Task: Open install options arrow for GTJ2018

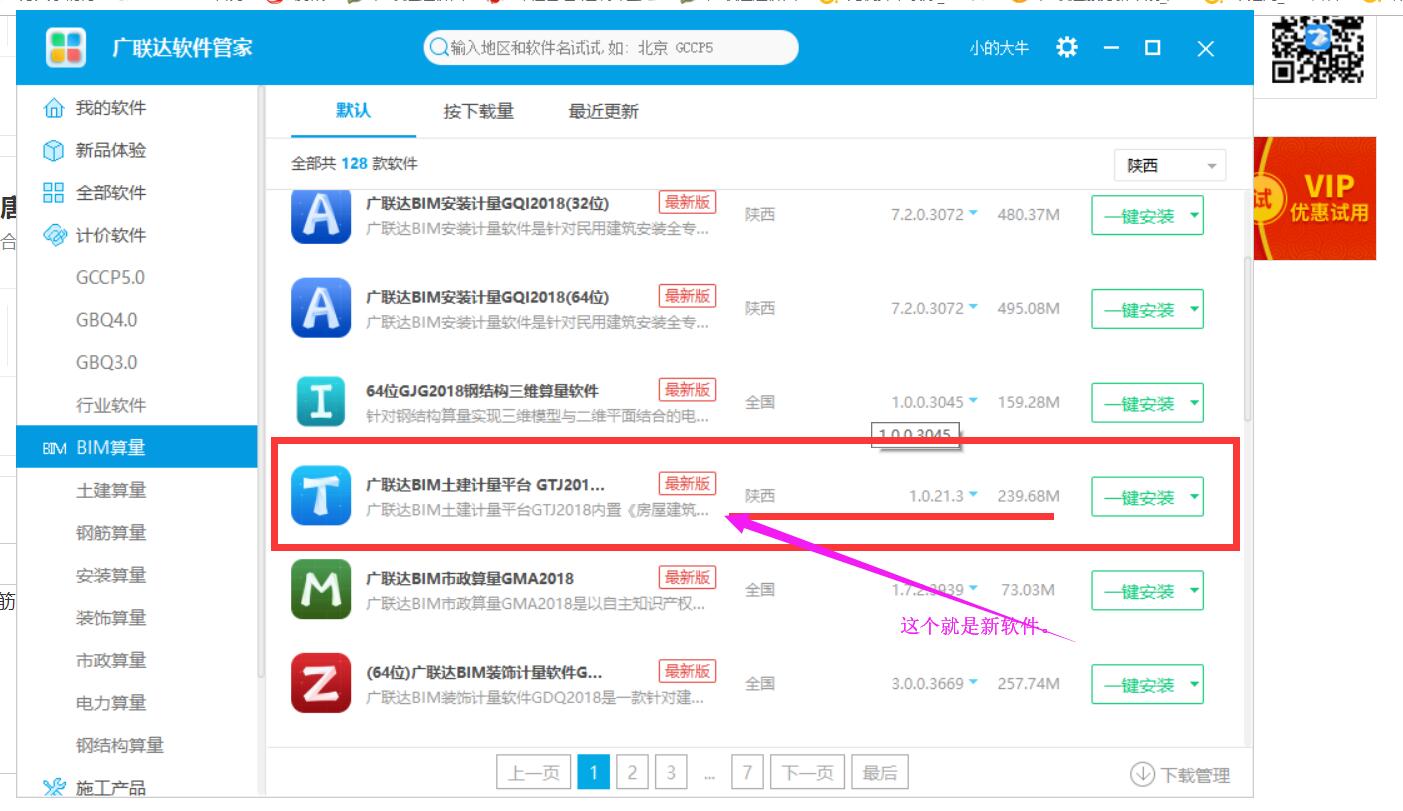Action: (x=1194, y=497)
